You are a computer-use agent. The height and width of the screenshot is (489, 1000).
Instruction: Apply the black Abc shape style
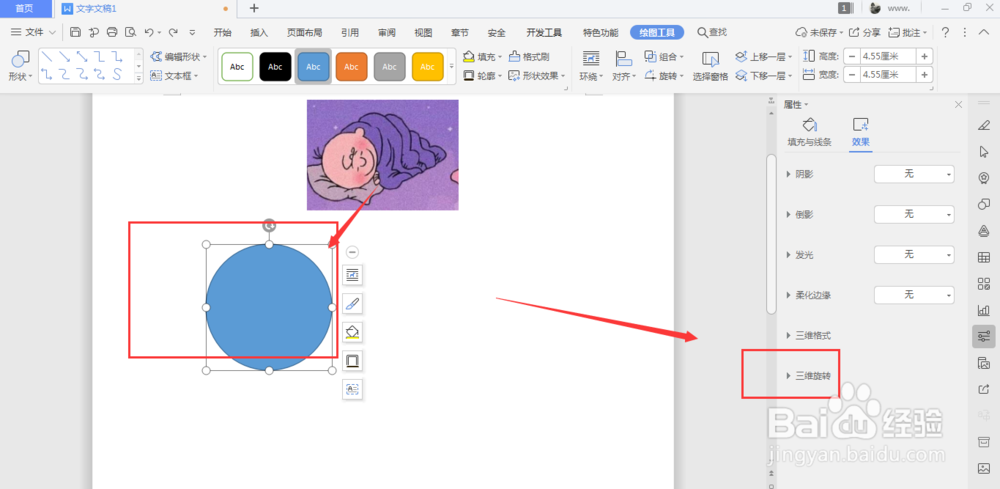pyautogui.click(x=276, y=66)
